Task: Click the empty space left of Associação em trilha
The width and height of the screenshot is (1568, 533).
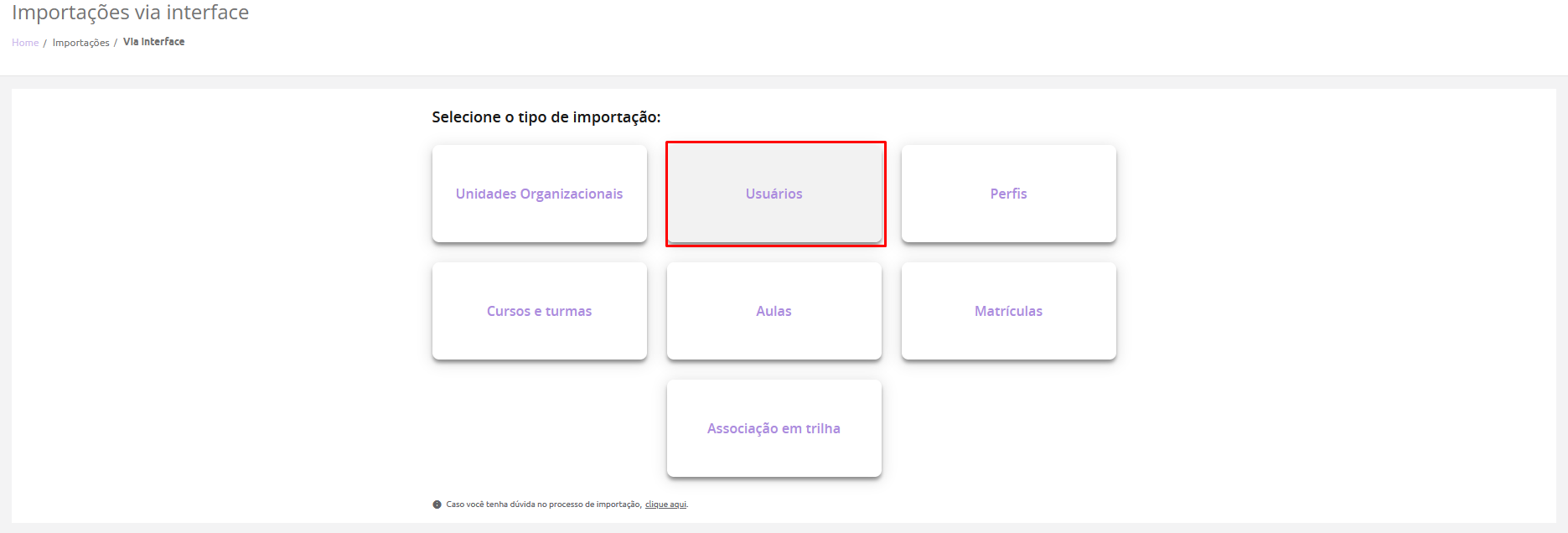Action: point(539,428)
